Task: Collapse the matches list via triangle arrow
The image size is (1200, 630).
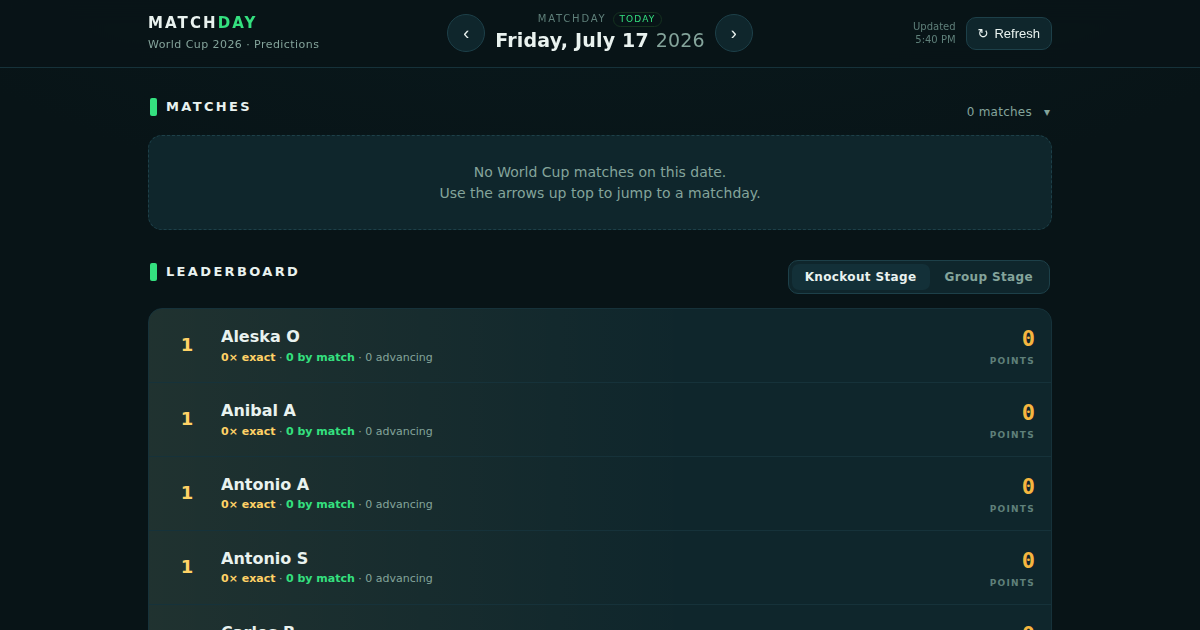Action: point(1047,112)
